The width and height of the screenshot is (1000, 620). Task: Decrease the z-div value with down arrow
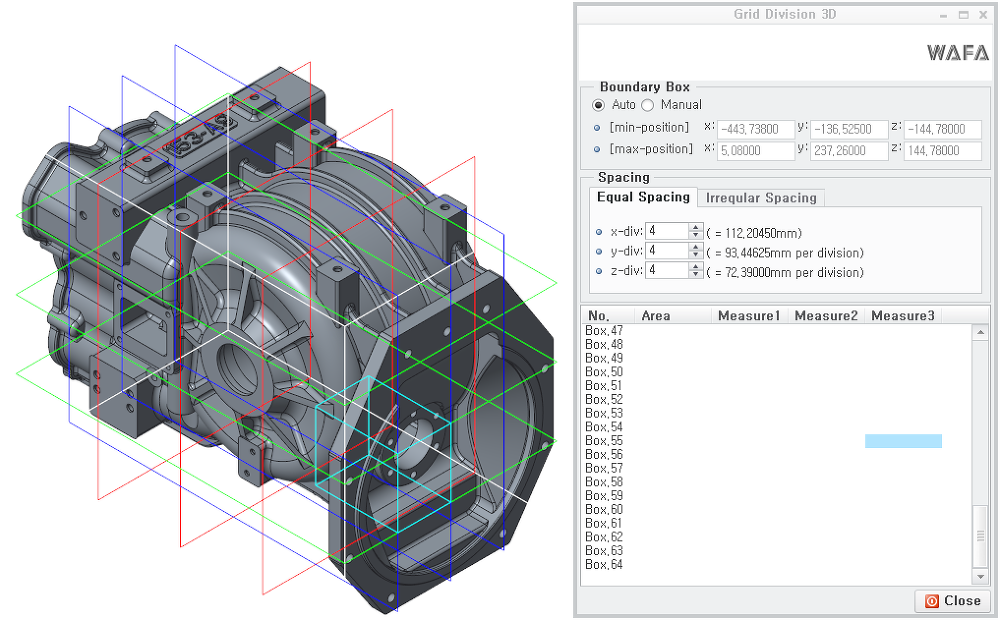click(696, 274)
